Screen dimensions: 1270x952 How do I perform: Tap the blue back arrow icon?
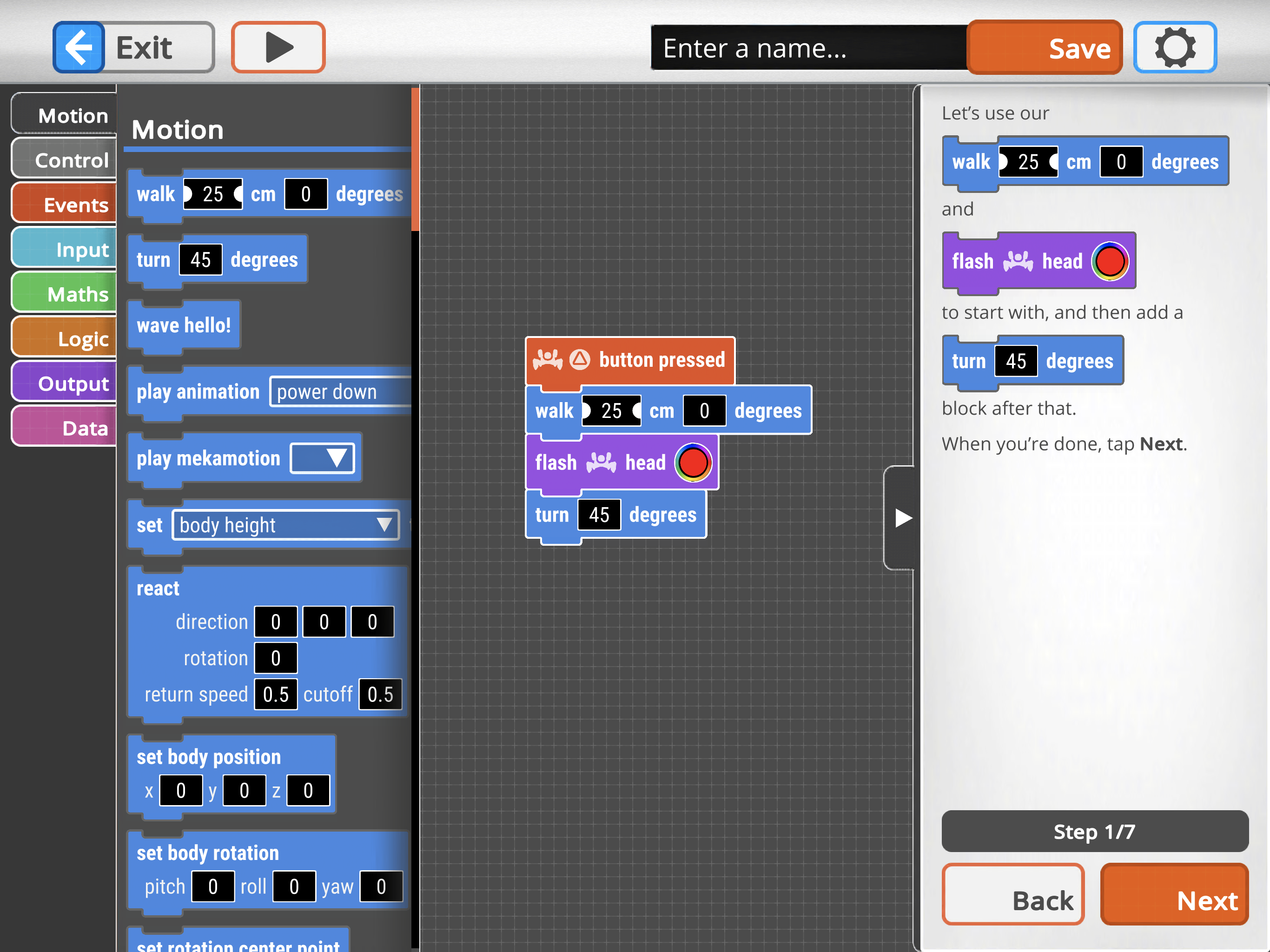click(x=79, y=47)
